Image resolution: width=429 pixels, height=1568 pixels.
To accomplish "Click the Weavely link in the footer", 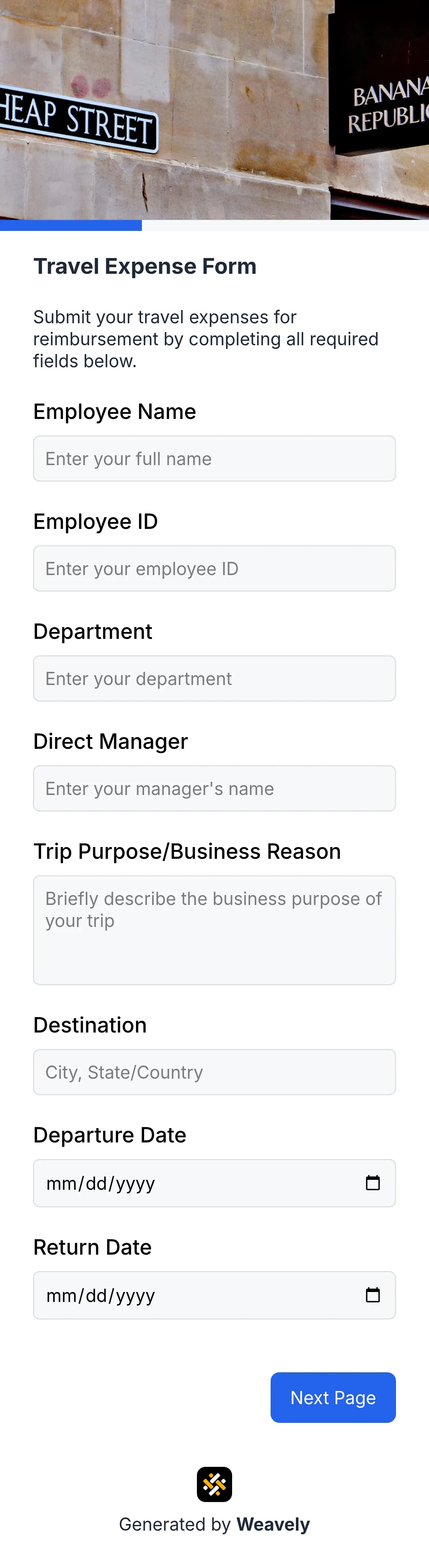I will click(x=272, y=1524).
